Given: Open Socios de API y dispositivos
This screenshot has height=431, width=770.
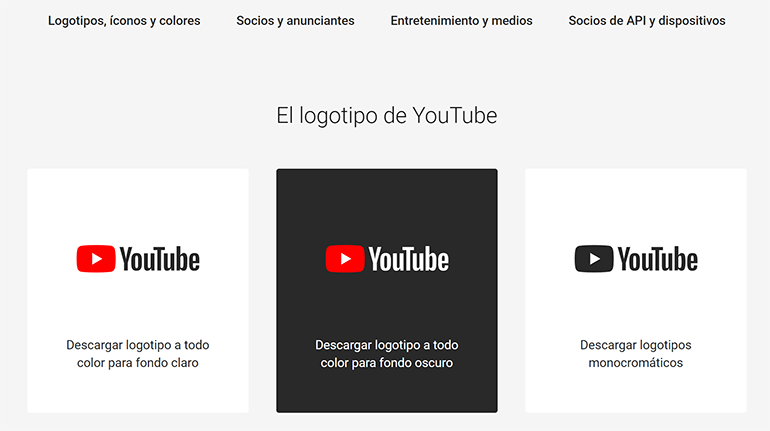Looking at the screenshot, I should [647, 20].
